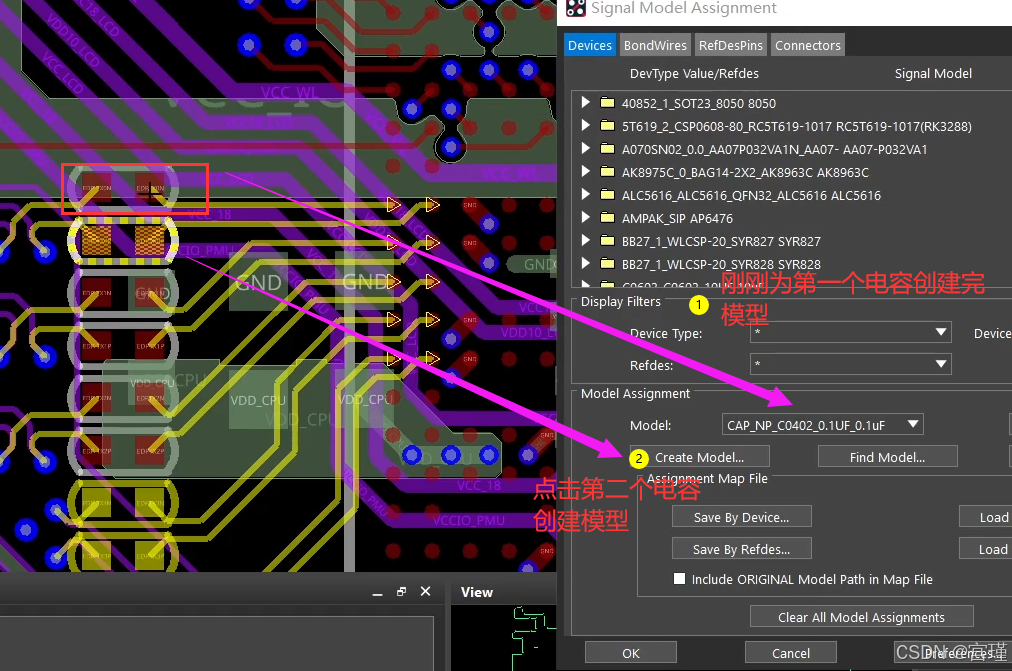Select BB27_1_WLCSP-20_SYR827 row text

click(x=721, y=242)
